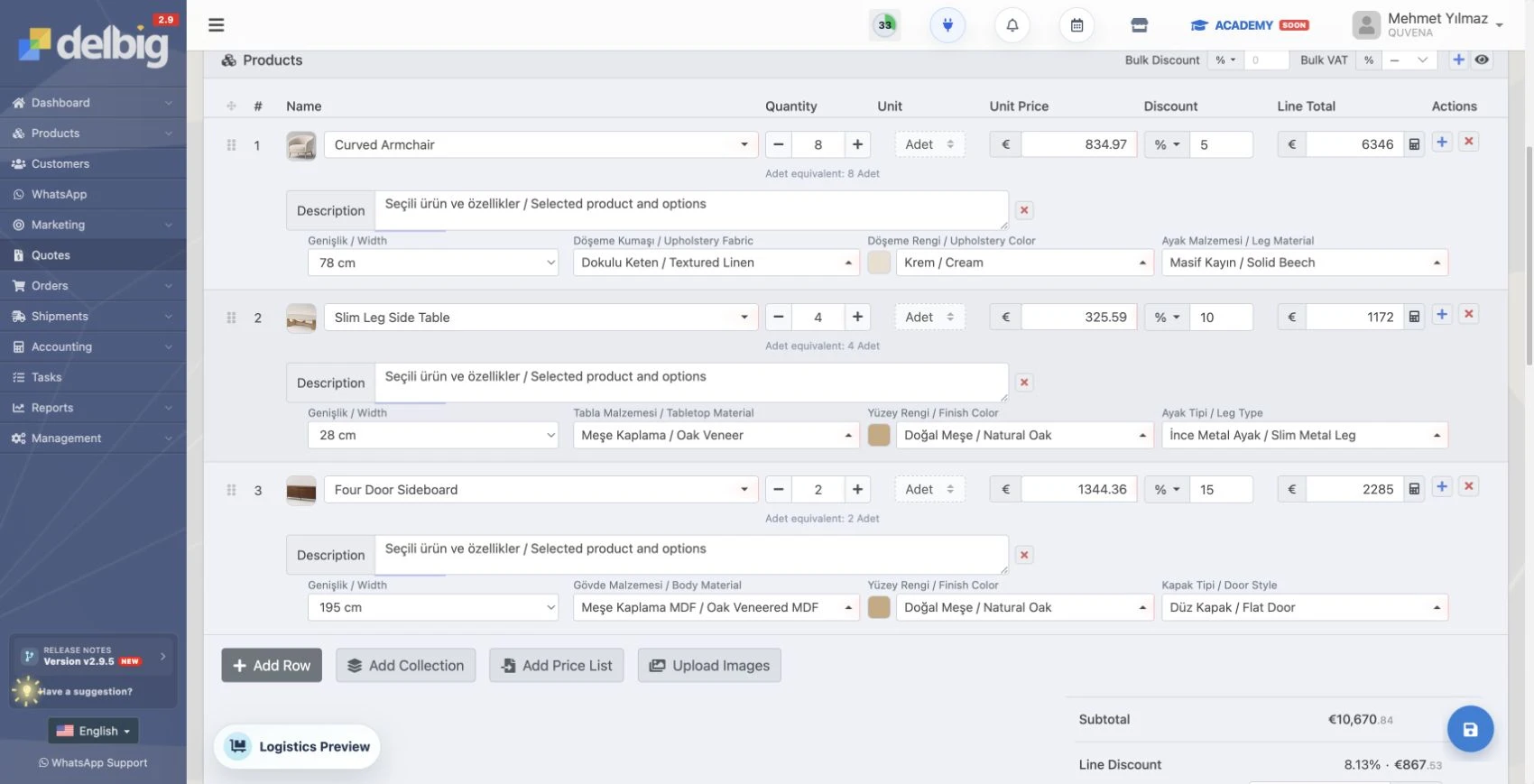This screenshot has height=784, width=1534.
Task: Expand Products sidebar menu
Action: (93, 134)
